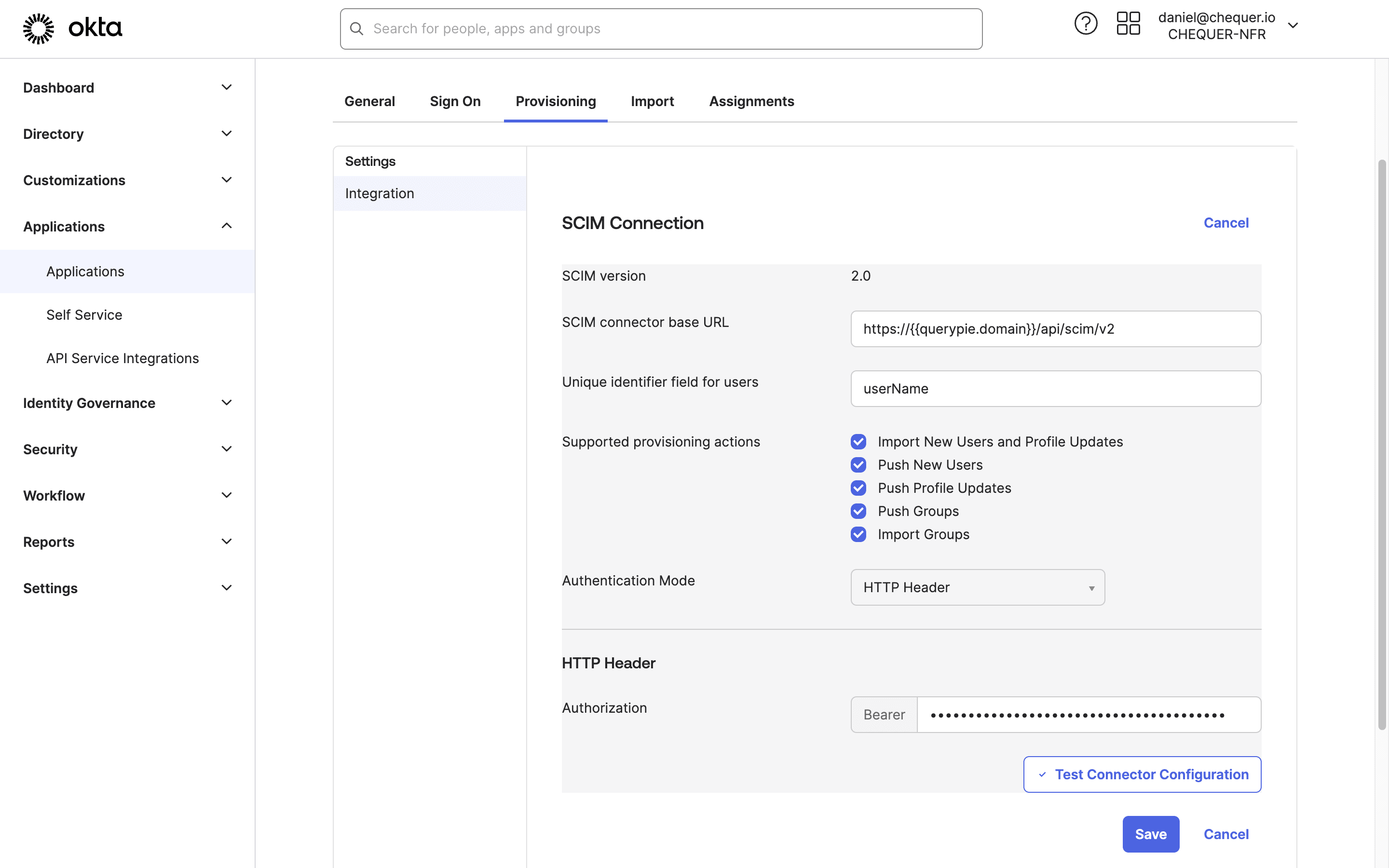Switch to the Sign On tab

(455, 101)
